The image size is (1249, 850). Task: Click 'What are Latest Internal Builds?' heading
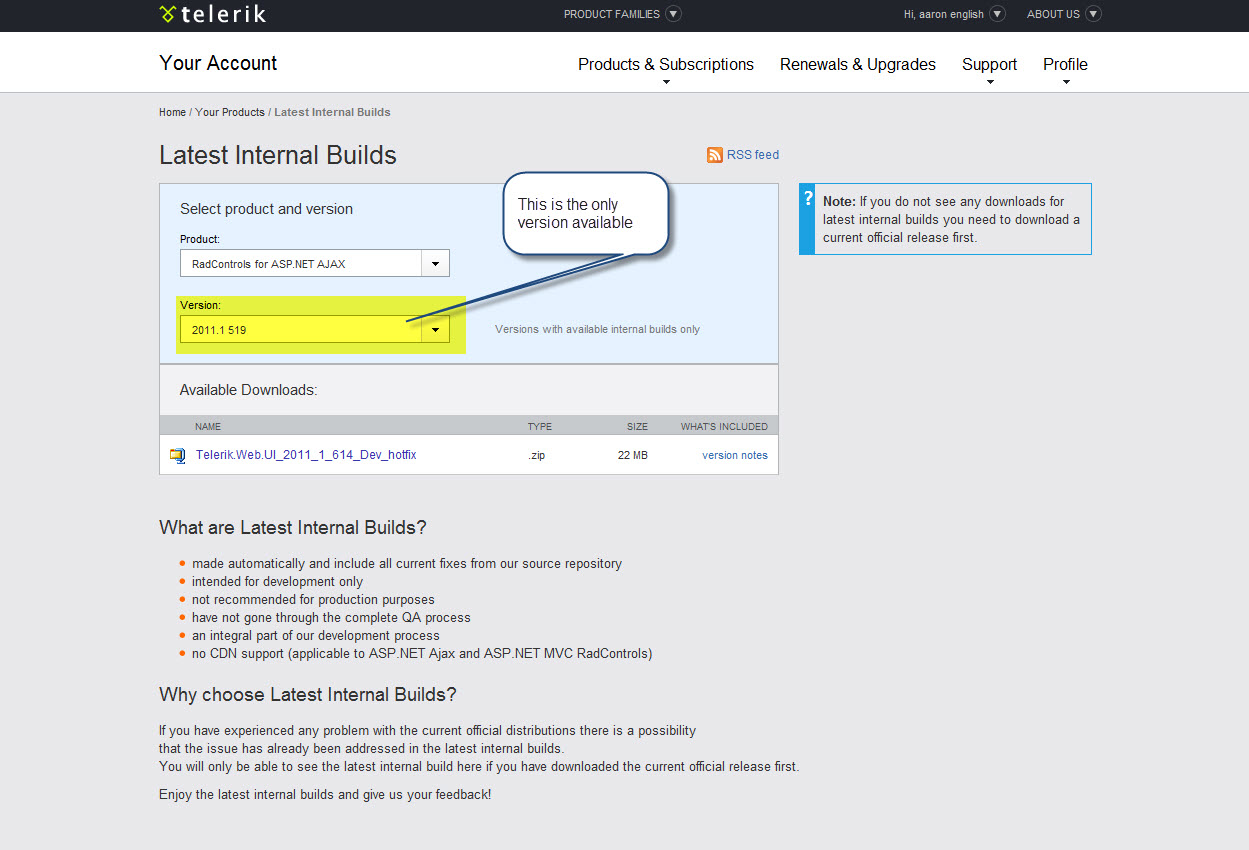click(293, 527)
